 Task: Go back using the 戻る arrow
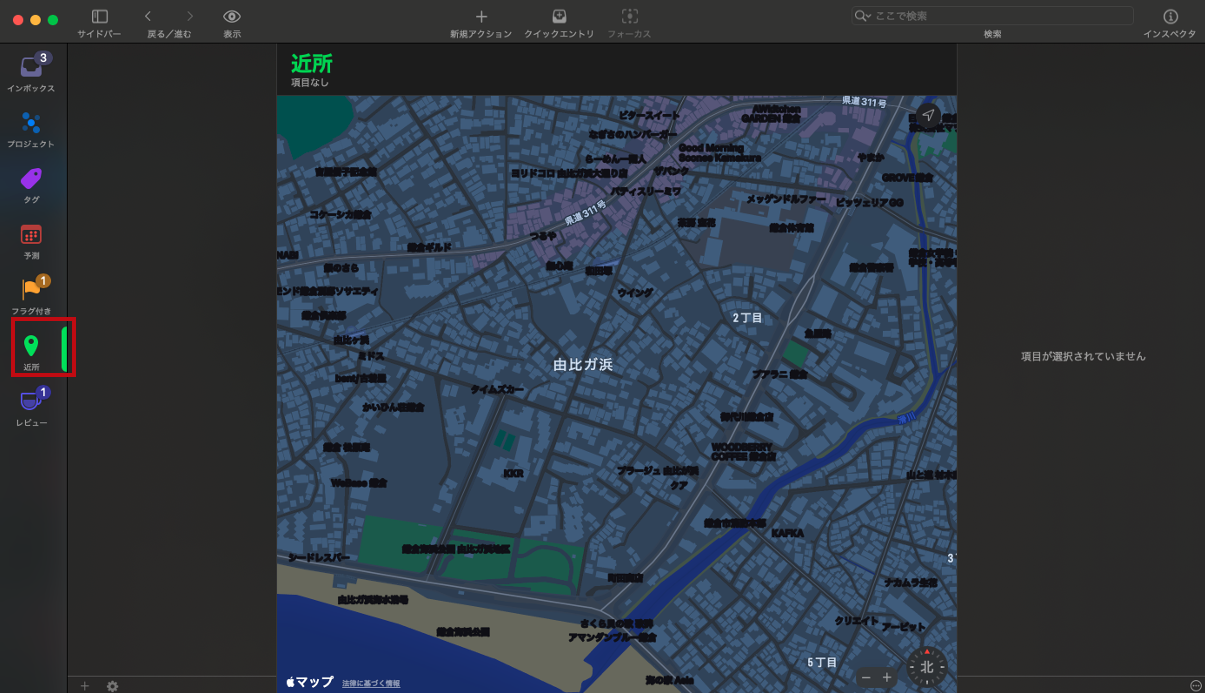148,16
